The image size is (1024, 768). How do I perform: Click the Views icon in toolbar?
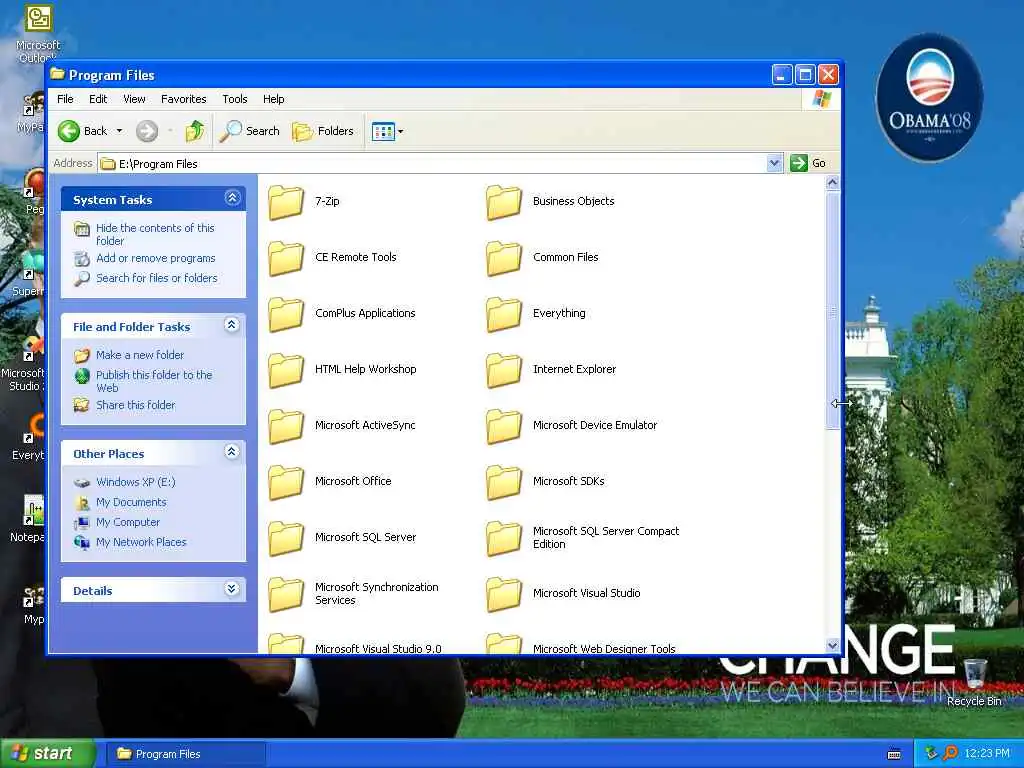click(383, 131)
